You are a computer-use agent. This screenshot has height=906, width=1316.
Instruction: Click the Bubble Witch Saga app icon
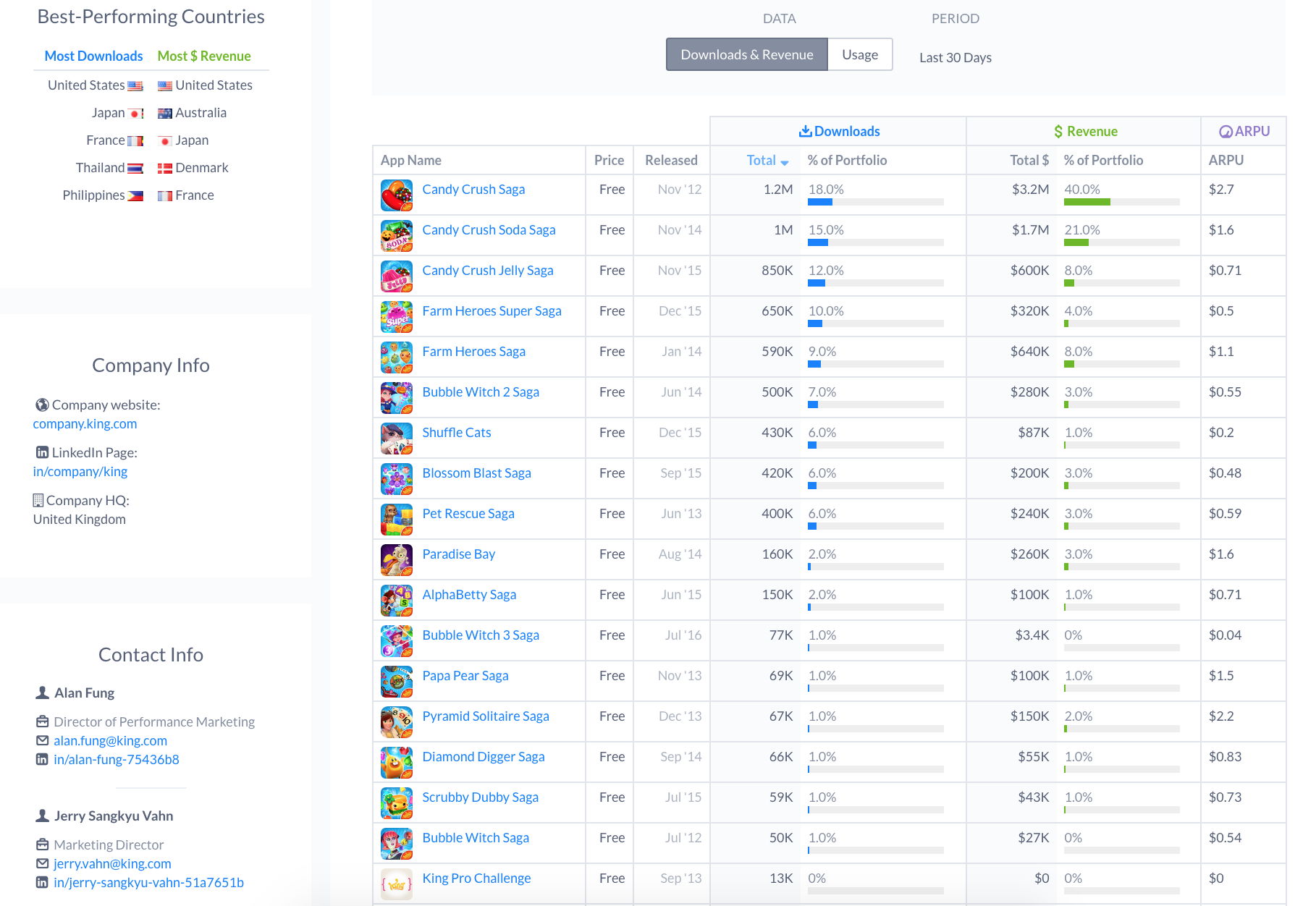(x=397, y=844)
